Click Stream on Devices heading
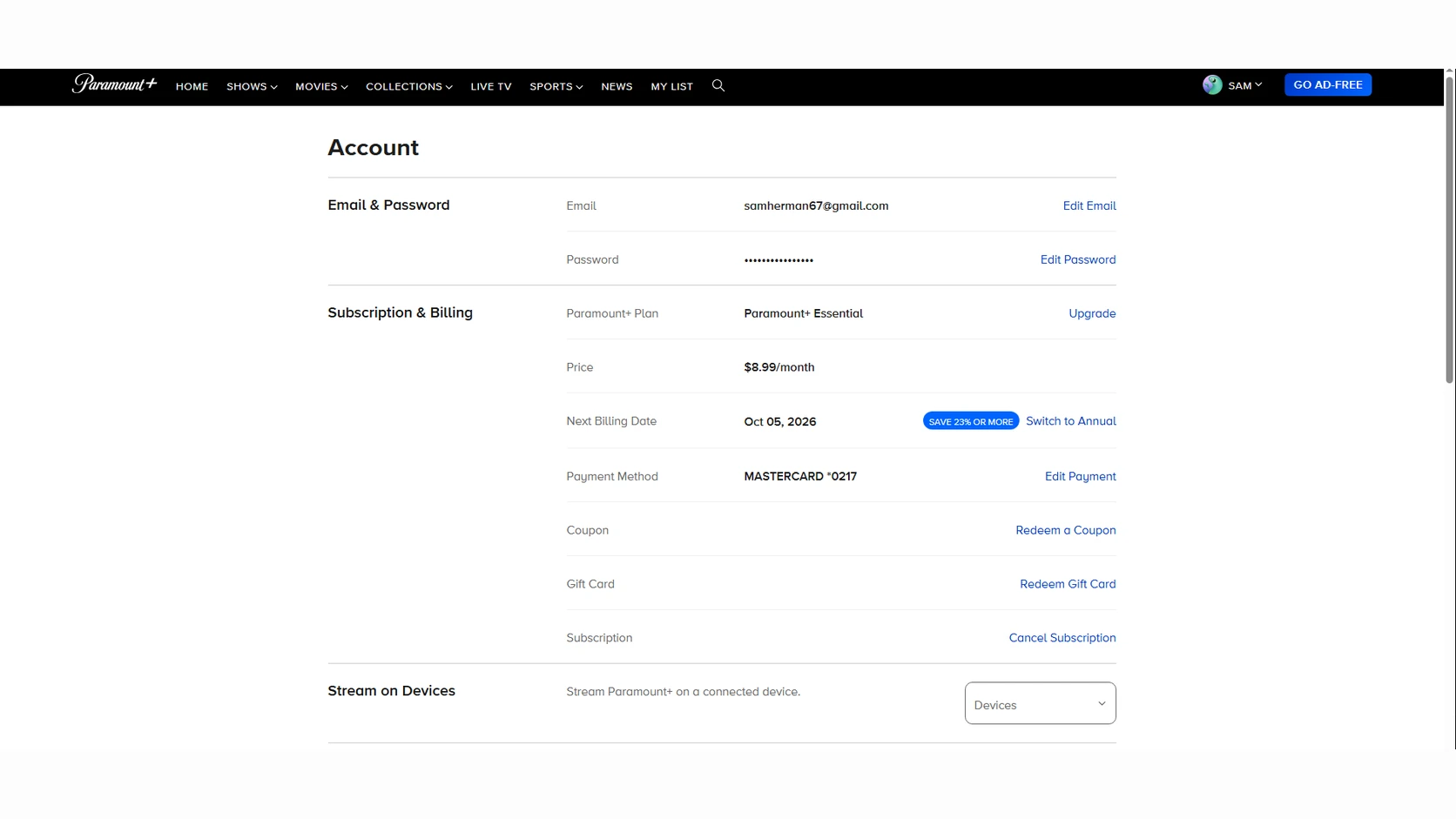This screenshot has height=819, width=1456. pos(391,690)
